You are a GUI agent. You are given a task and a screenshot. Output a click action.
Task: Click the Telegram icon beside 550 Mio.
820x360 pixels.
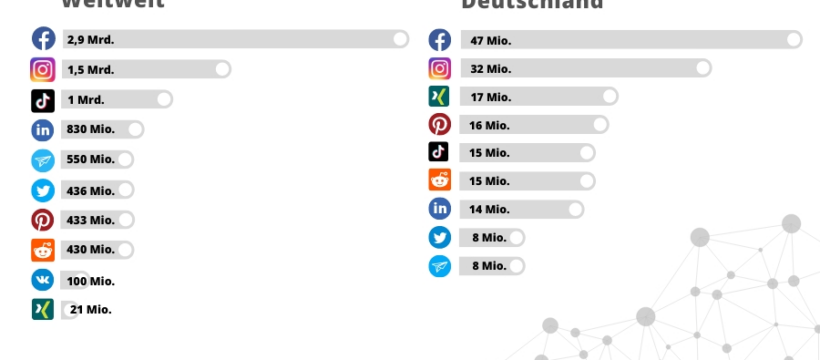pos(43,161)
